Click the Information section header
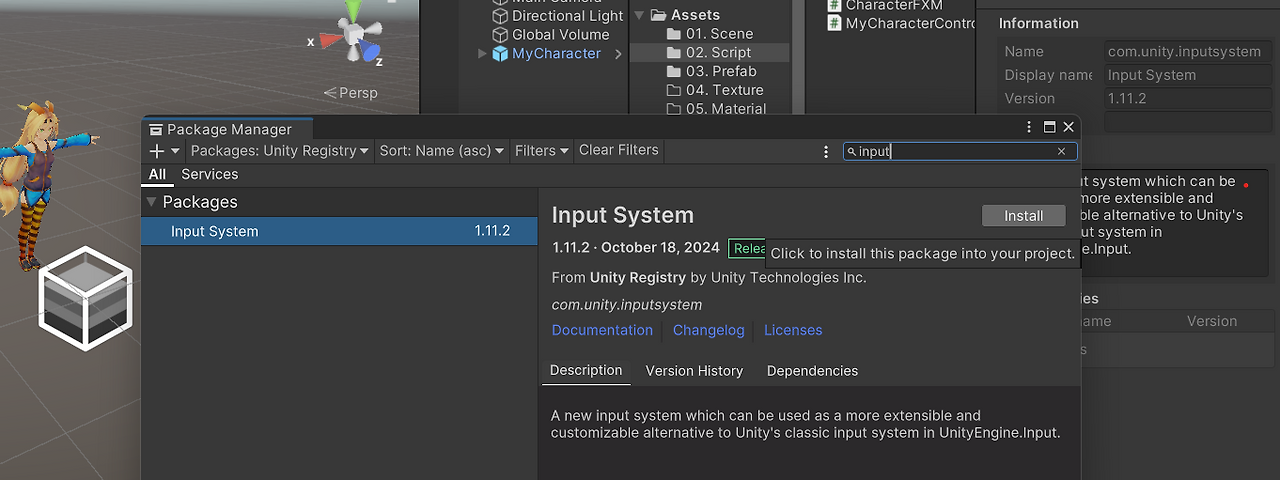Viewport: 1280px width, 480px height. tap(1039, 23)
